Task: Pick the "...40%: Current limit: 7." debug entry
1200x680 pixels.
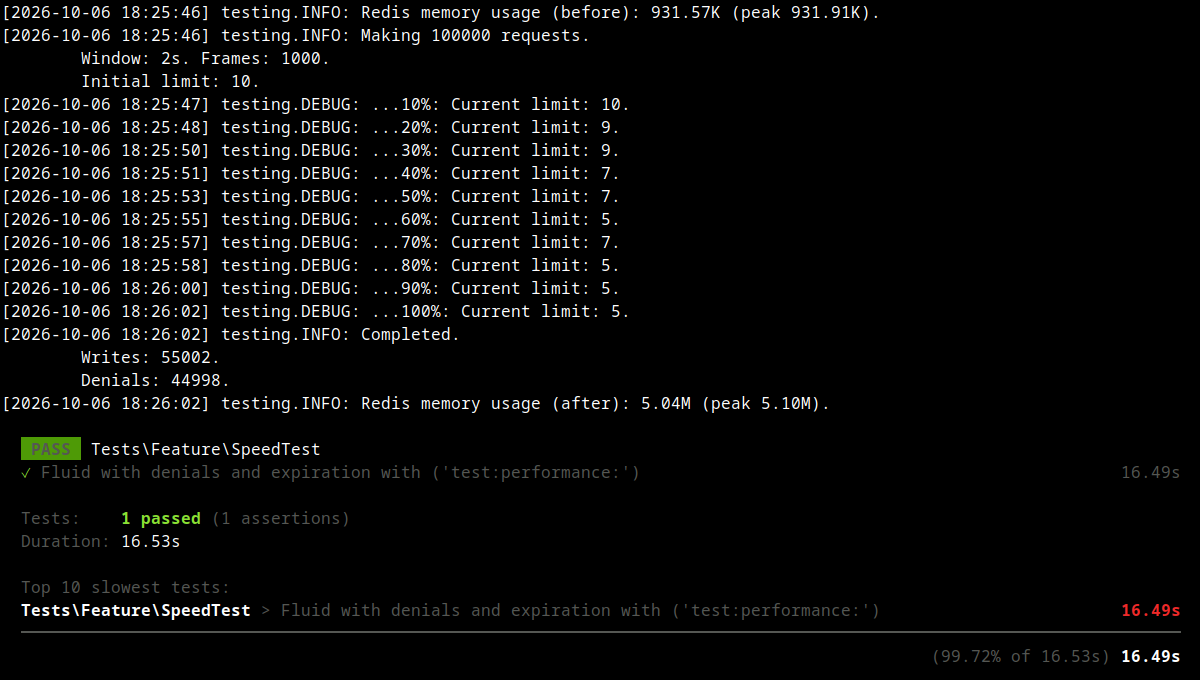Action: coord(311,174)
